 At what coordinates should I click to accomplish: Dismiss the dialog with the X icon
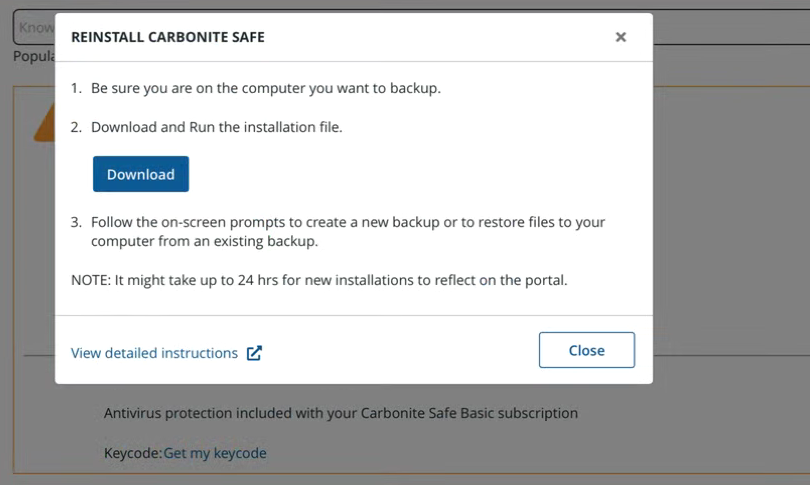pyautogui.click(x=621, y=37)
